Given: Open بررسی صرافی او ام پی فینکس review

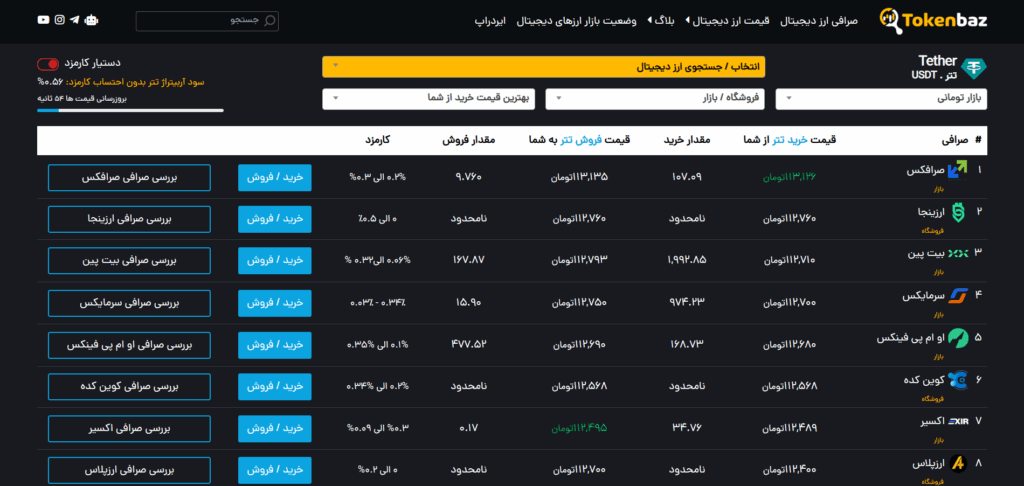Looking at the screenshot, I should click(129, 345).
